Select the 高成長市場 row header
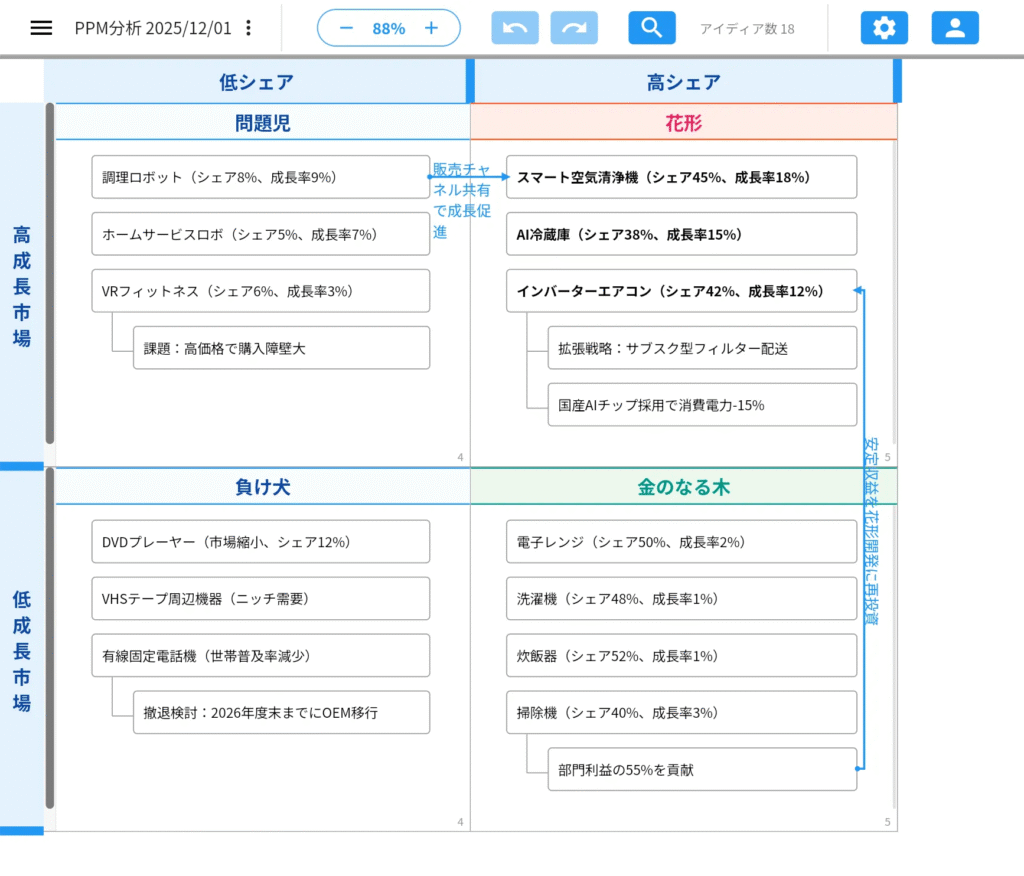The width and height of the screenshot is (1024, 876). [21, 285]
